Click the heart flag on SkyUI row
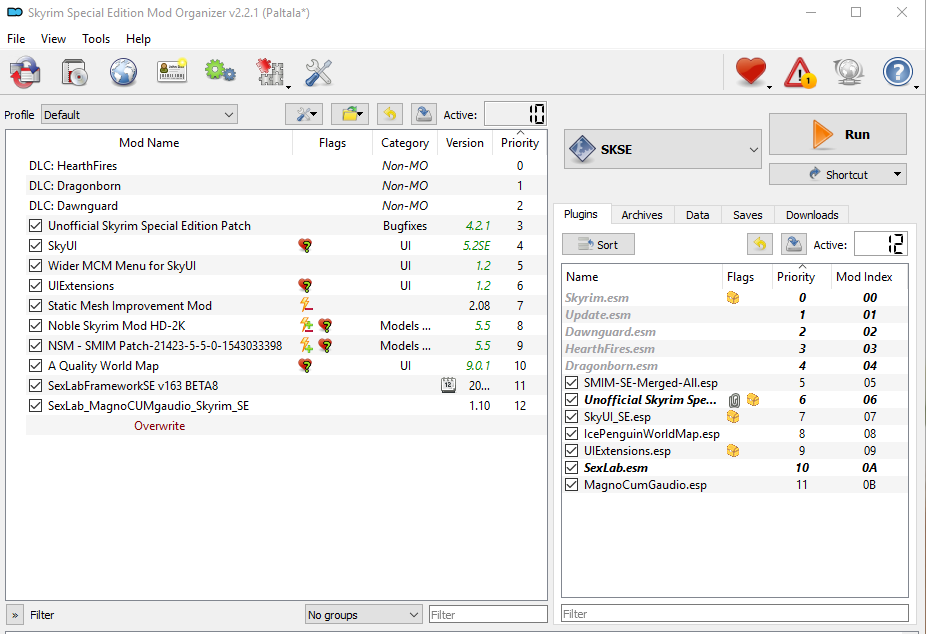This screenshot has height=634, width=926. tap(305, 246)
